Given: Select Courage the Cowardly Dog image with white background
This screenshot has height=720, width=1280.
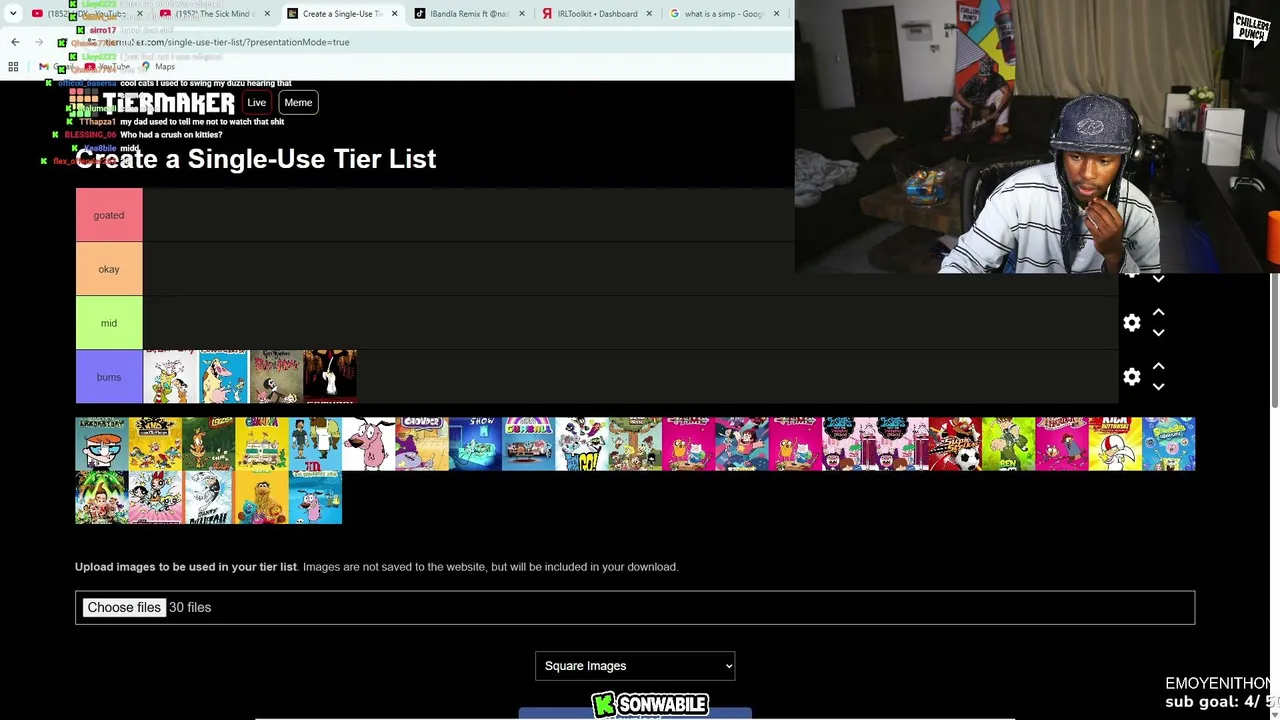Looking at the screenshot, I should (368, 444).
